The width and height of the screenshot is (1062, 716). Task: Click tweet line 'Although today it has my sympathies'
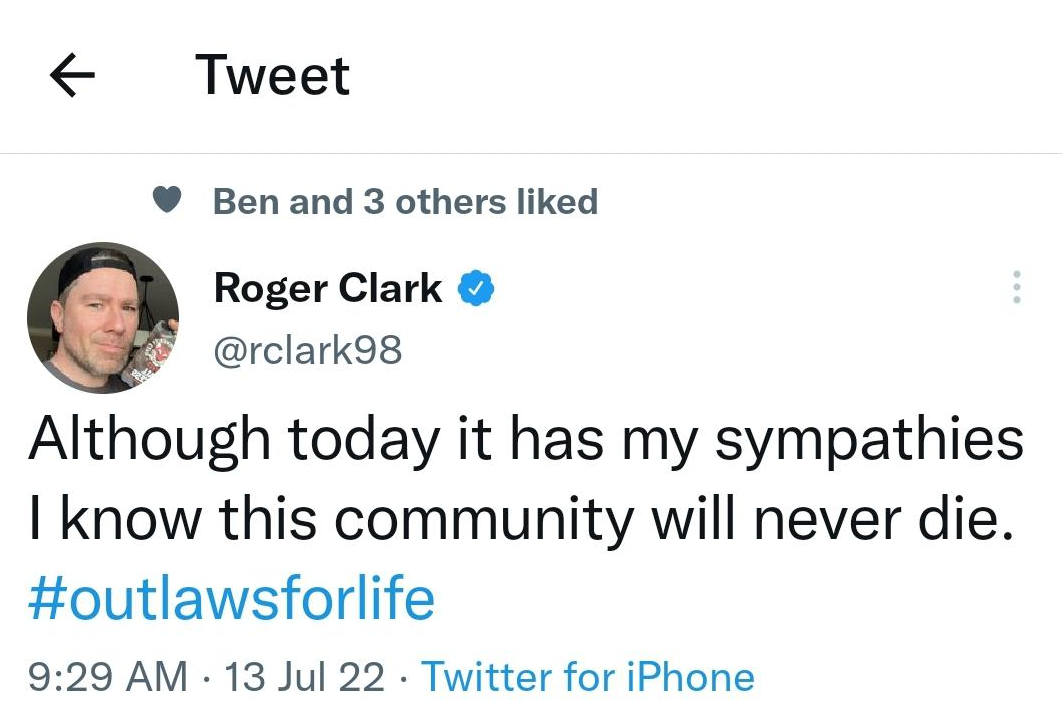(x=525, y=440)
